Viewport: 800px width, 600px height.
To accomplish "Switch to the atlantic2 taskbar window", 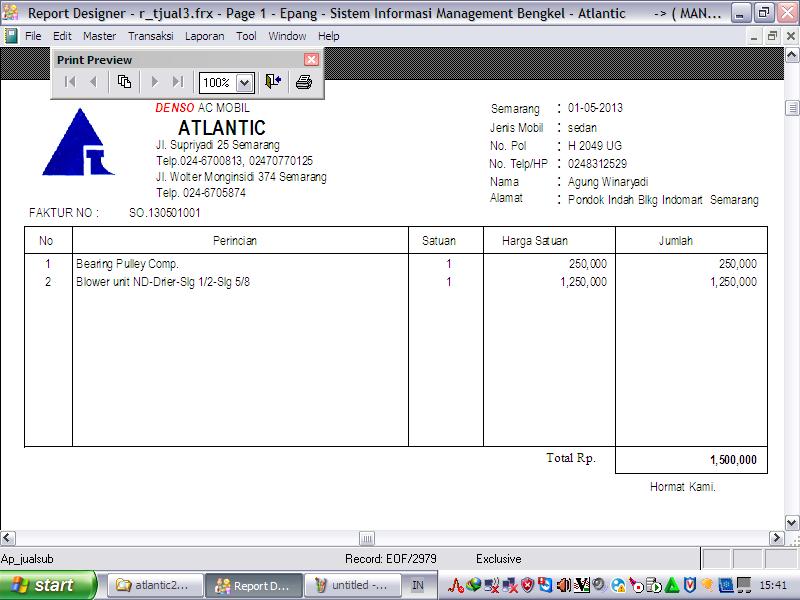I will 155,585.
